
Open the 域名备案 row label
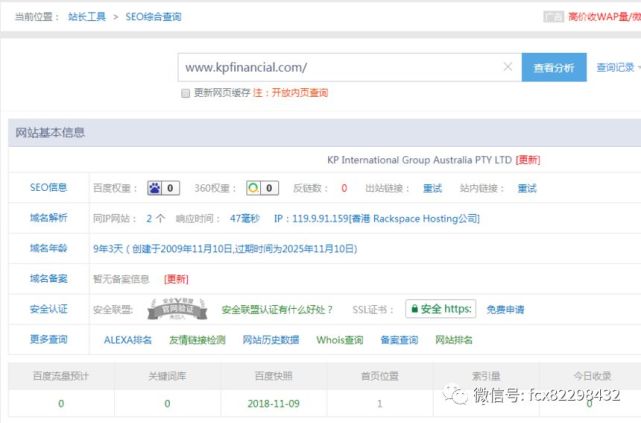point(48,279)
